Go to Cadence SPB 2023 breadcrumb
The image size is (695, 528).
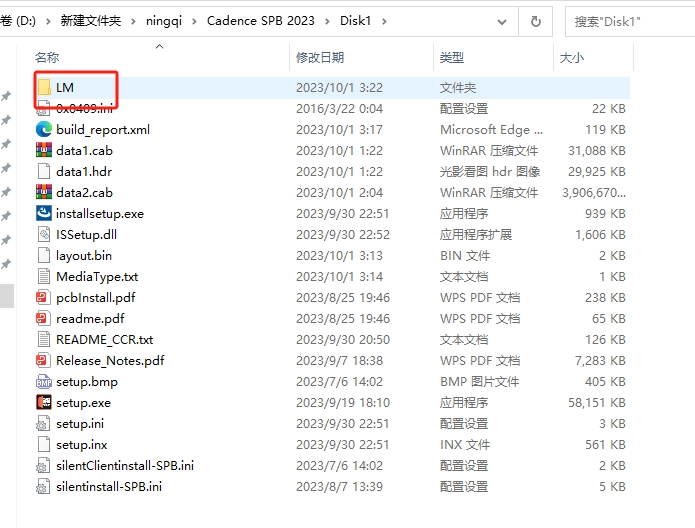[x=261, y=21]
